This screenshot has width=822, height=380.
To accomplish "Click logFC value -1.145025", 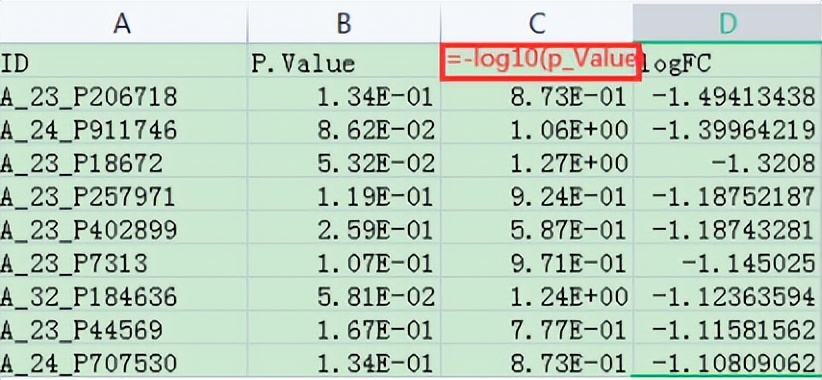I will [728, 262].
